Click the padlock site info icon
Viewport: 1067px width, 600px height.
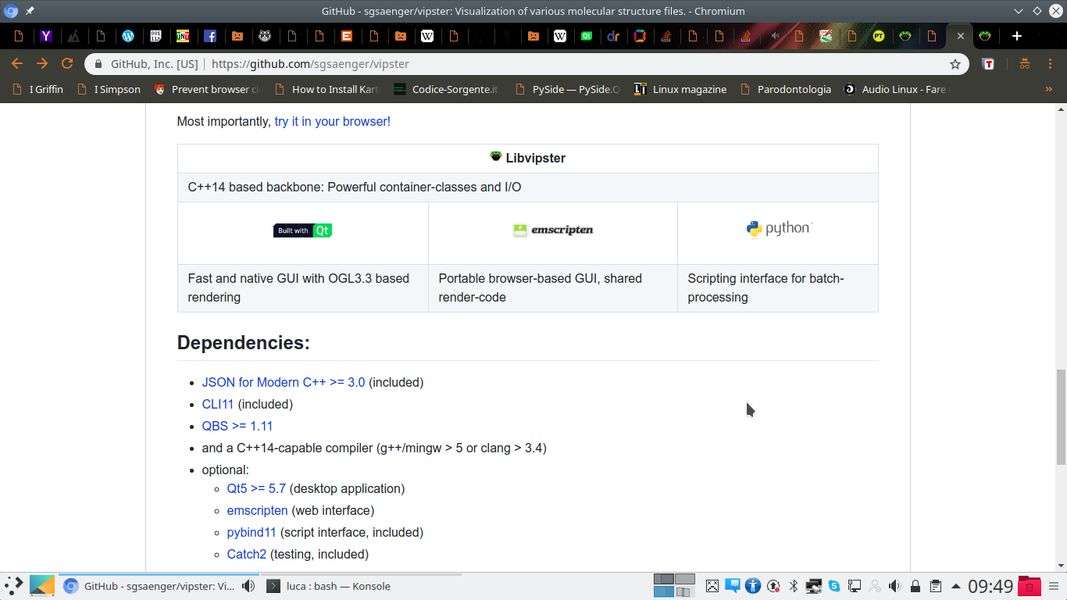click(x=98, y=64)
